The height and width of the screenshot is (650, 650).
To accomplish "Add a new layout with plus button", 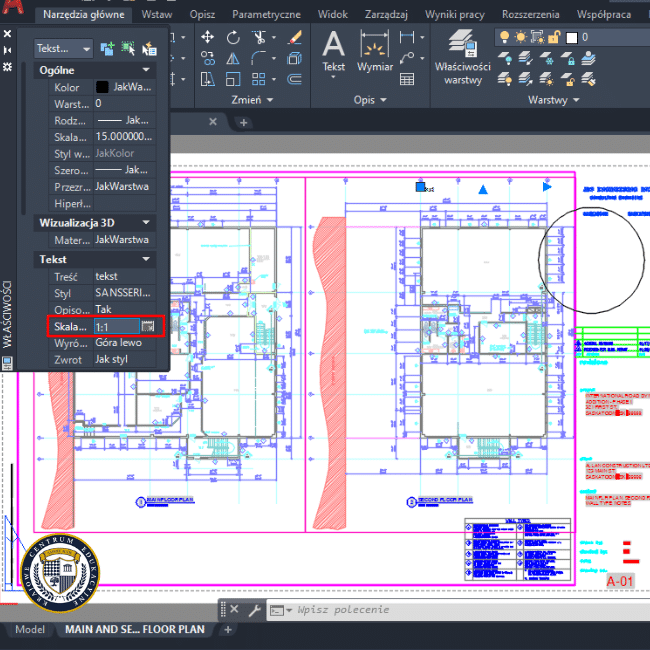I will click(228, 630).
